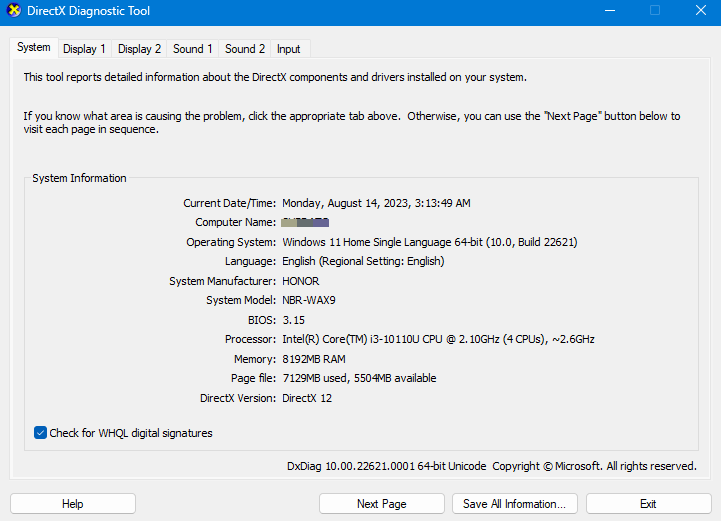Image resolution: width=721 pixels, height=521 pixels.
Task: View the Sound 2 tab
Action: pyautogui.click(x=245, y=49)
